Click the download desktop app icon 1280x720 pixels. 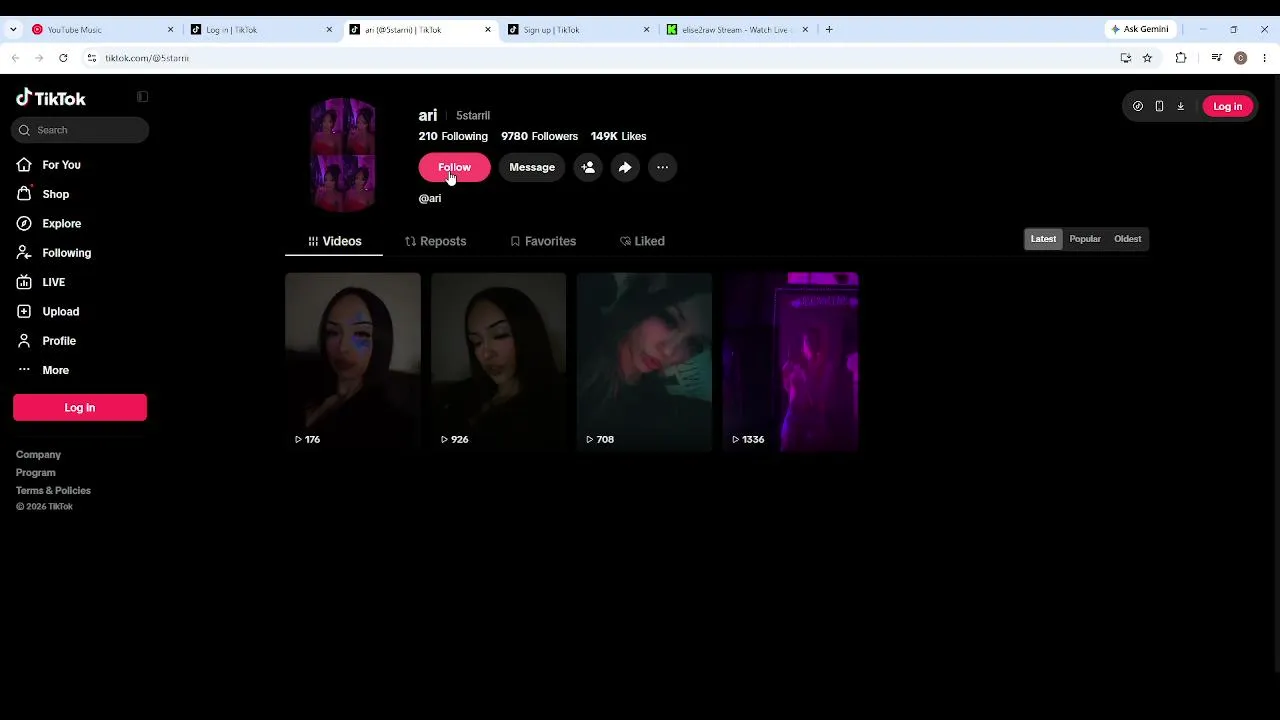coord(1180,106)
